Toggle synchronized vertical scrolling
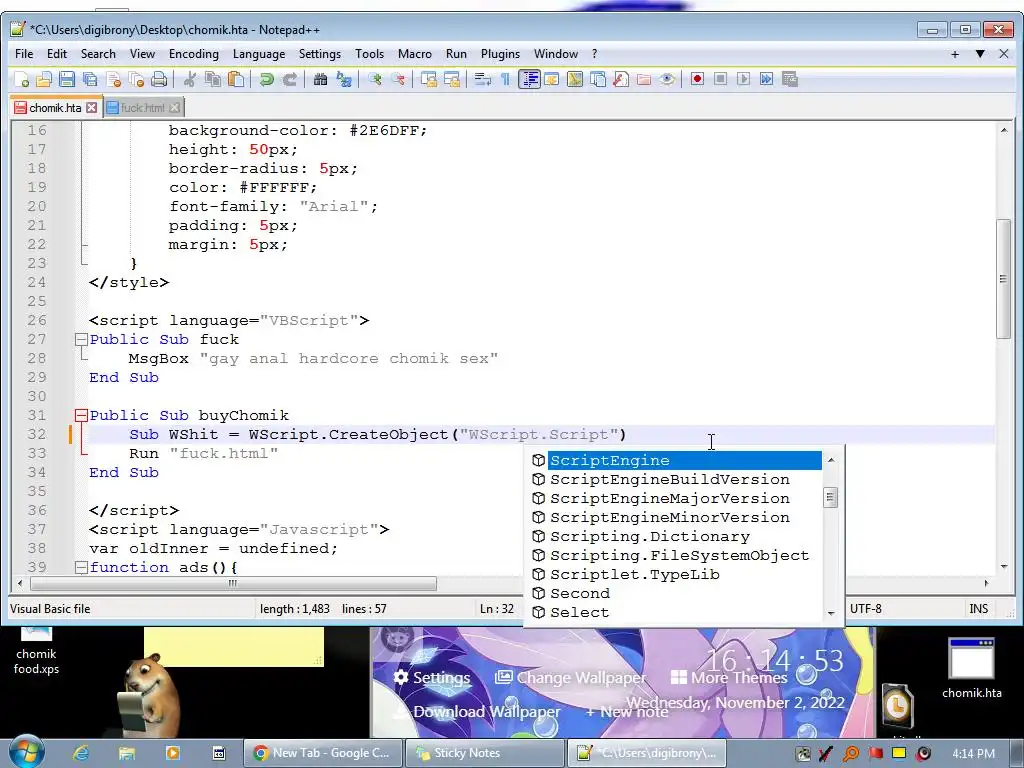The image size is (1024, 768). click(x=428, y=80)
